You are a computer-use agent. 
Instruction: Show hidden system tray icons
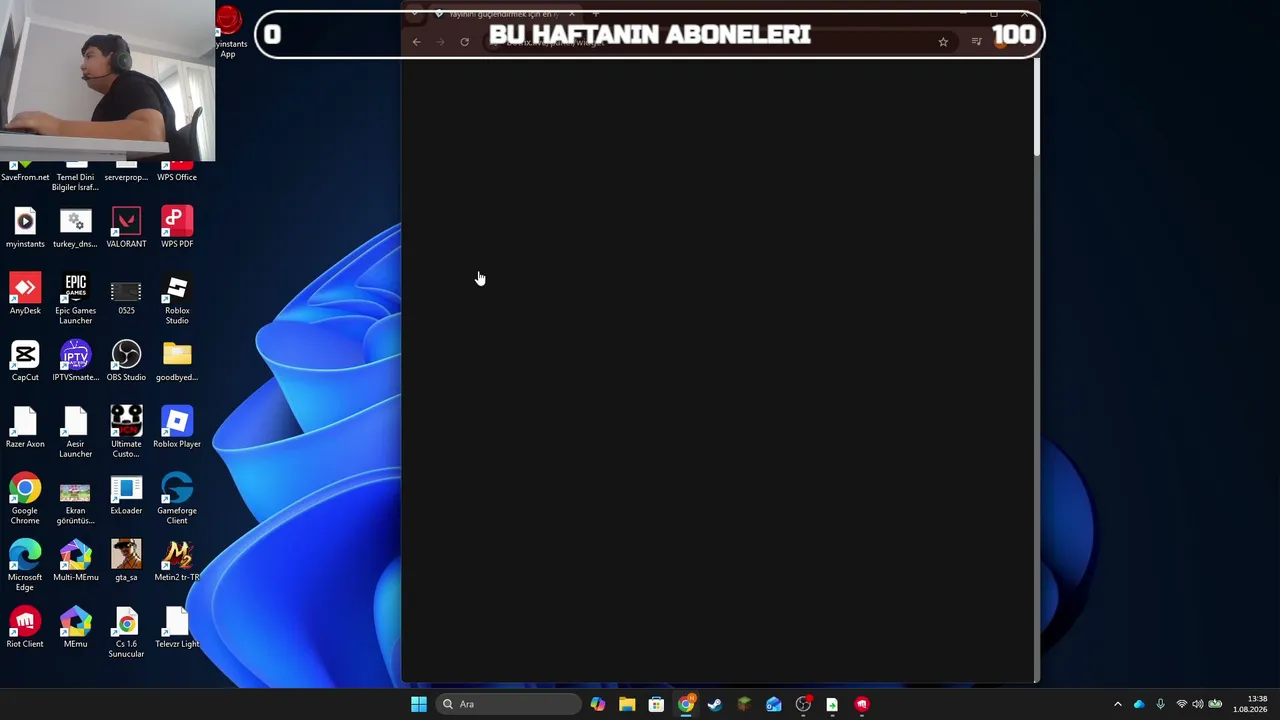coord(1118,704)
